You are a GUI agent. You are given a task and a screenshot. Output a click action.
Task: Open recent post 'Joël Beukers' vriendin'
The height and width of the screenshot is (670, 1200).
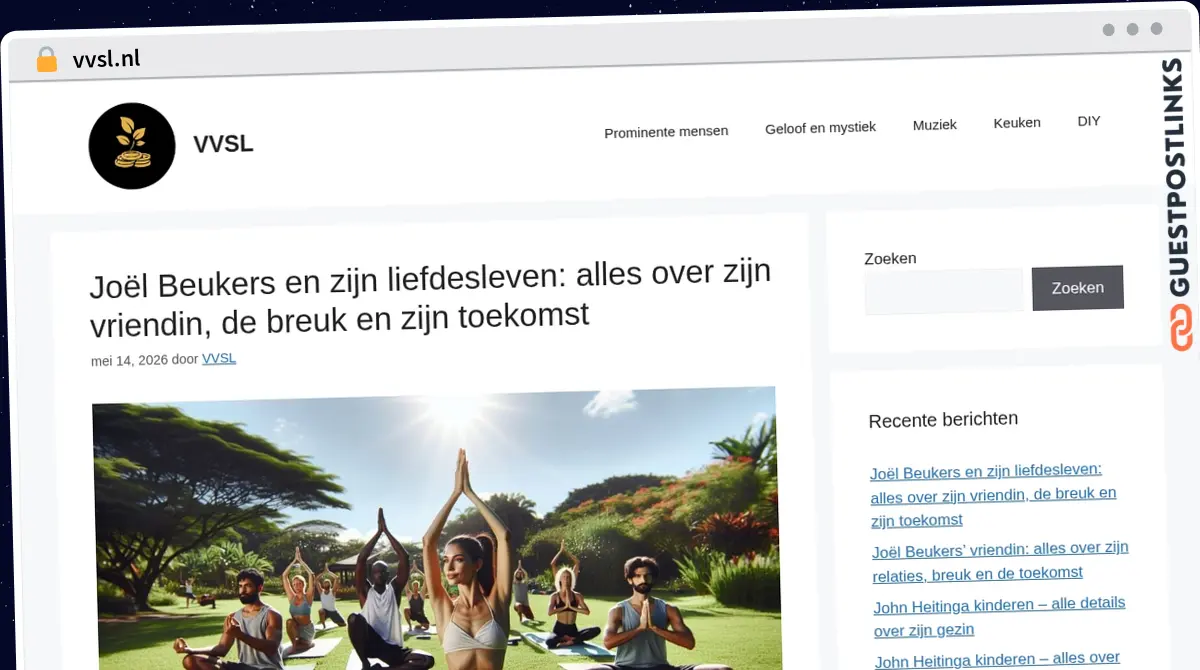pyautogui.click(x=1000, y=561)
